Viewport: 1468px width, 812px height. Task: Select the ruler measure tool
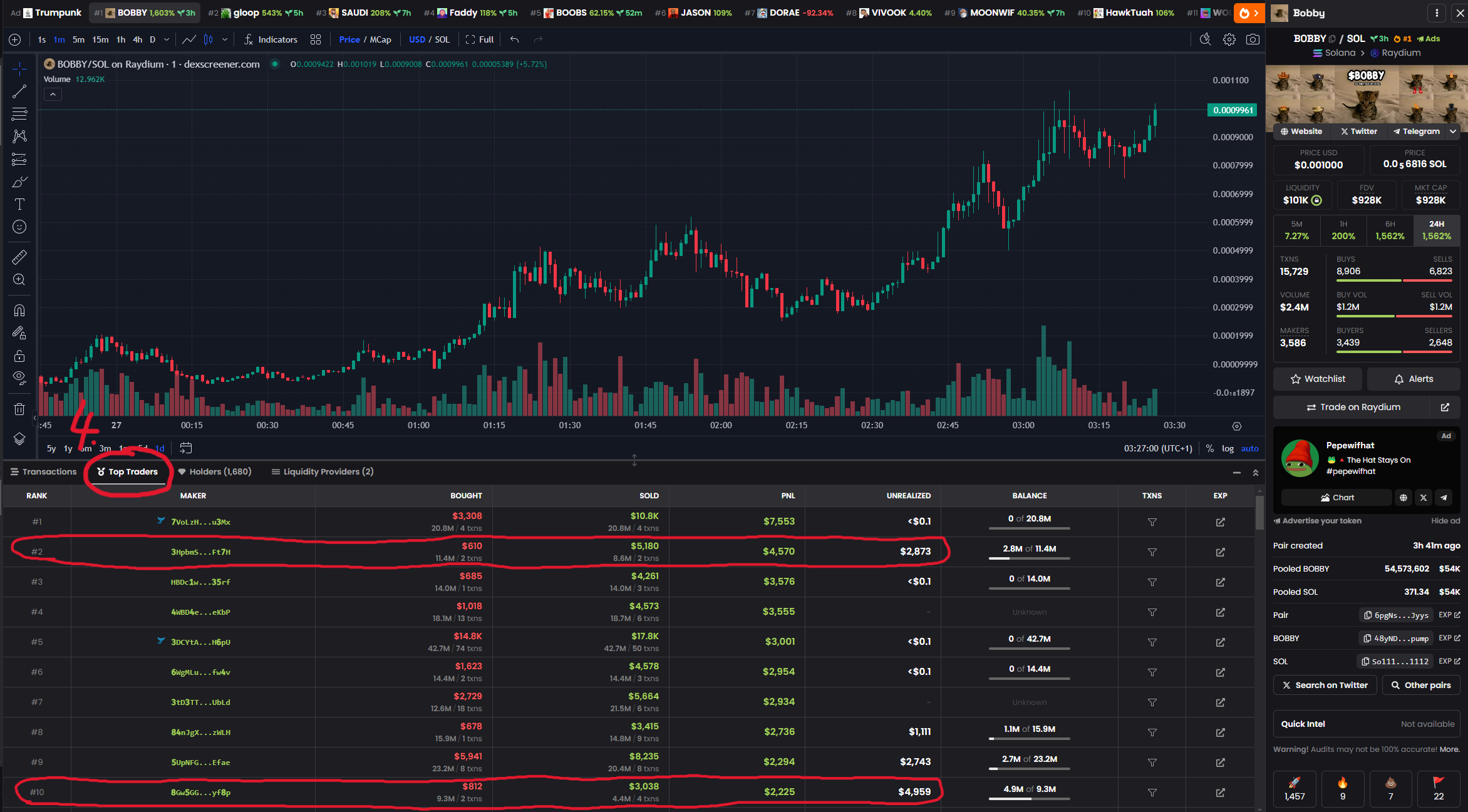coord(19,257)
